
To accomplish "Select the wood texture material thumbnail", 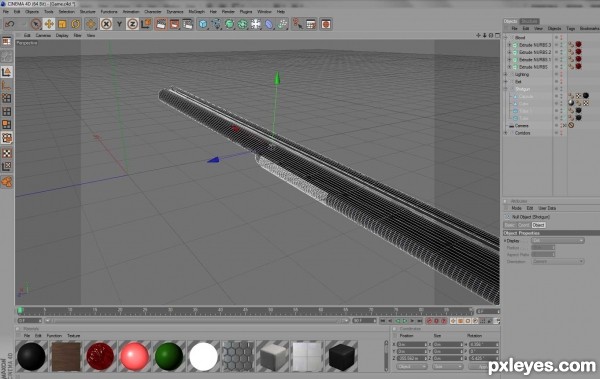I will 66,356.
